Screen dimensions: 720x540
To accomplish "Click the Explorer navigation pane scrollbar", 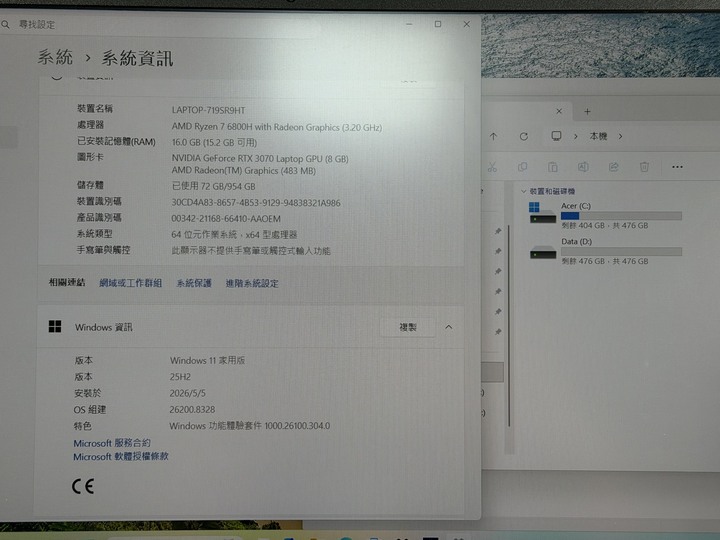I will [509, 326].
